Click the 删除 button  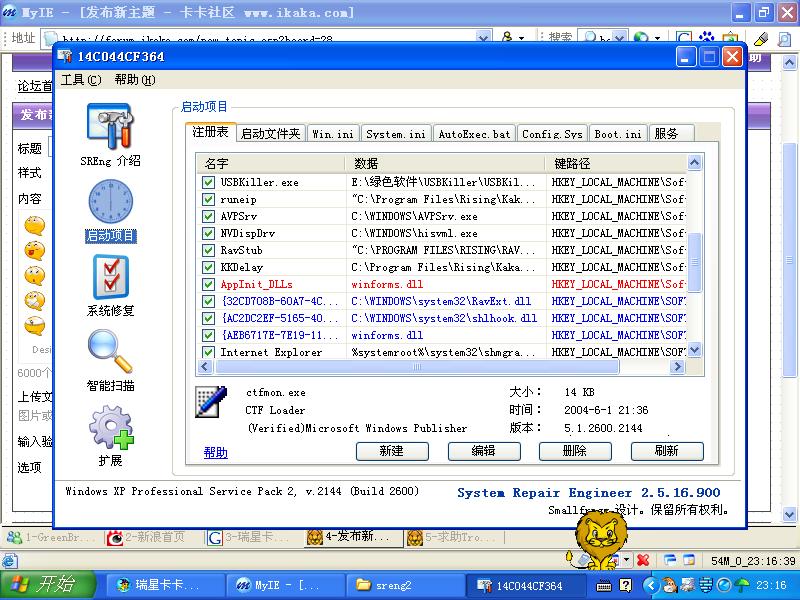pos(575,451)
